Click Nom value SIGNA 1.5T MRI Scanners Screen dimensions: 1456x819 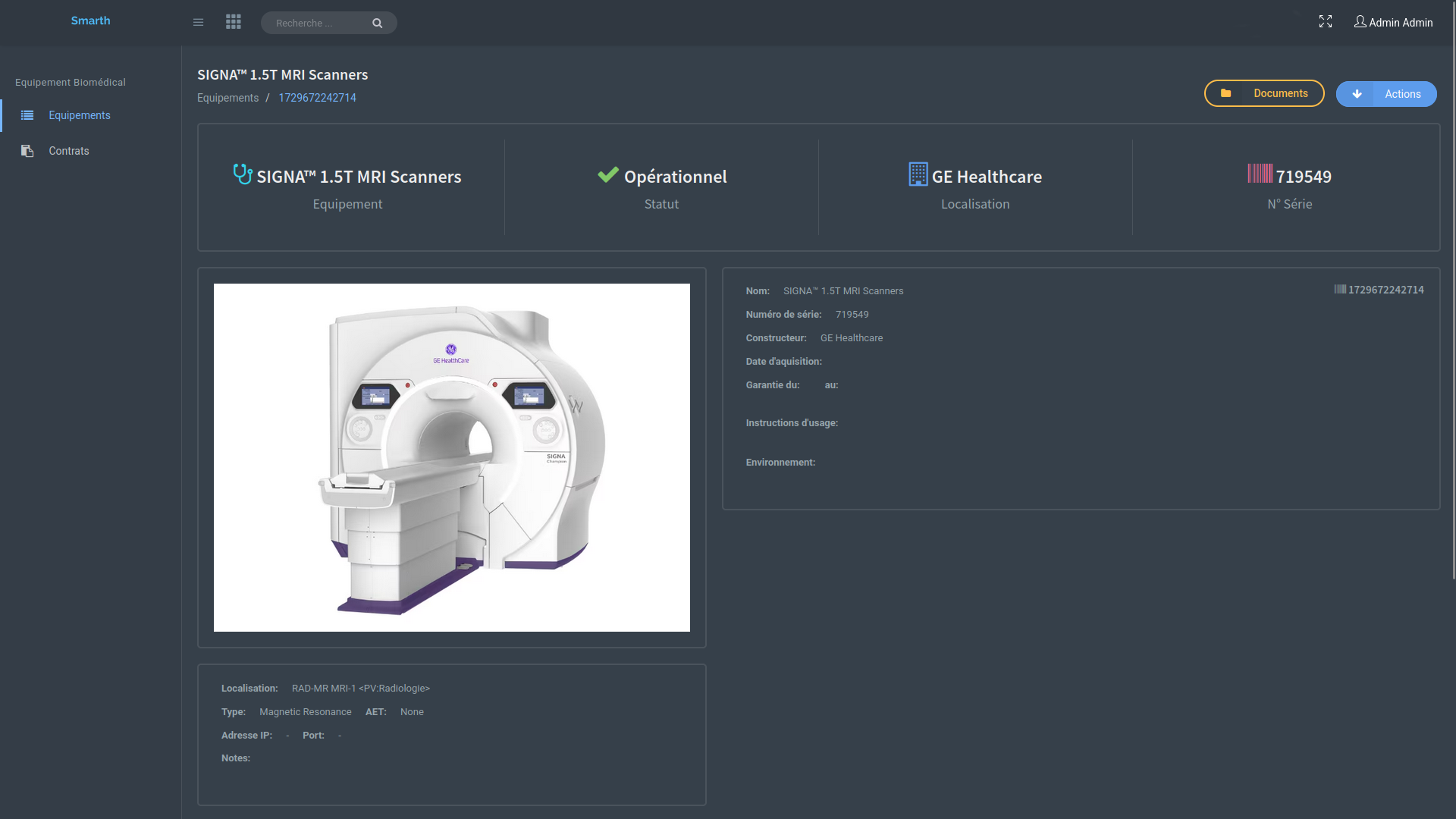click(x=843, y=291)
